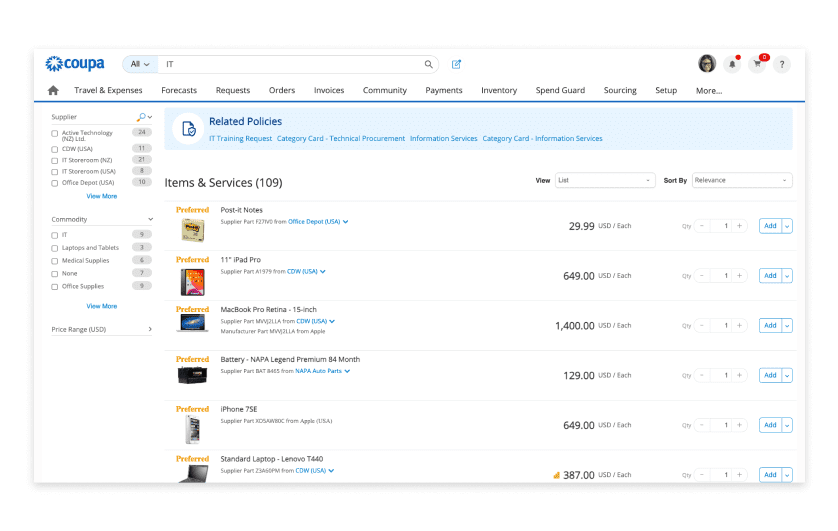The height and width of the screenshot is (531, 838).
Task: Expand the Price Range (USD) section
Action: tap(150, 329)
